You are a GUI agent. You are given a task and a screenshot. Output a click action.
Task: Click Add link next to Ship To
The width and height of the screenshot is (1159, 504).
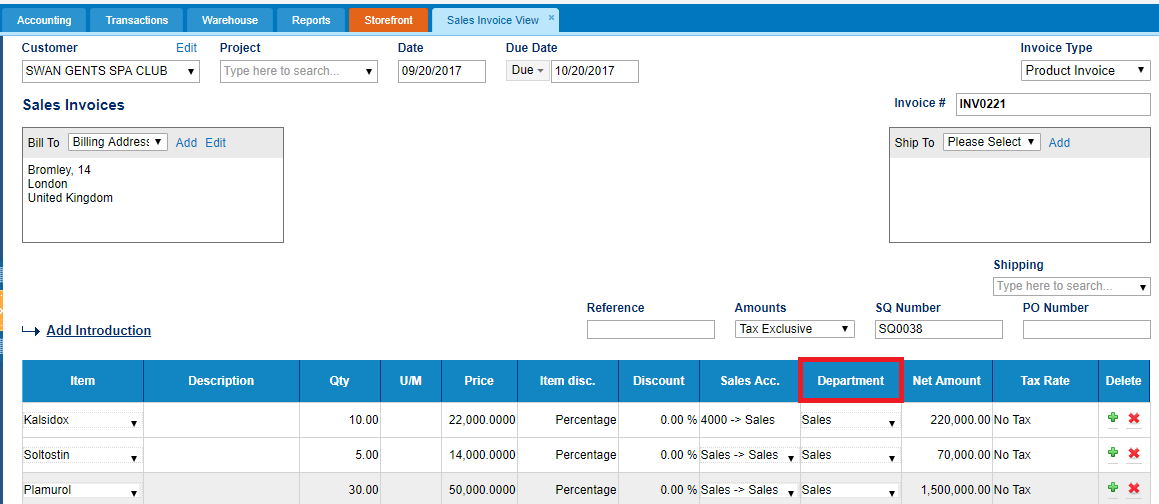[1059, 143]
